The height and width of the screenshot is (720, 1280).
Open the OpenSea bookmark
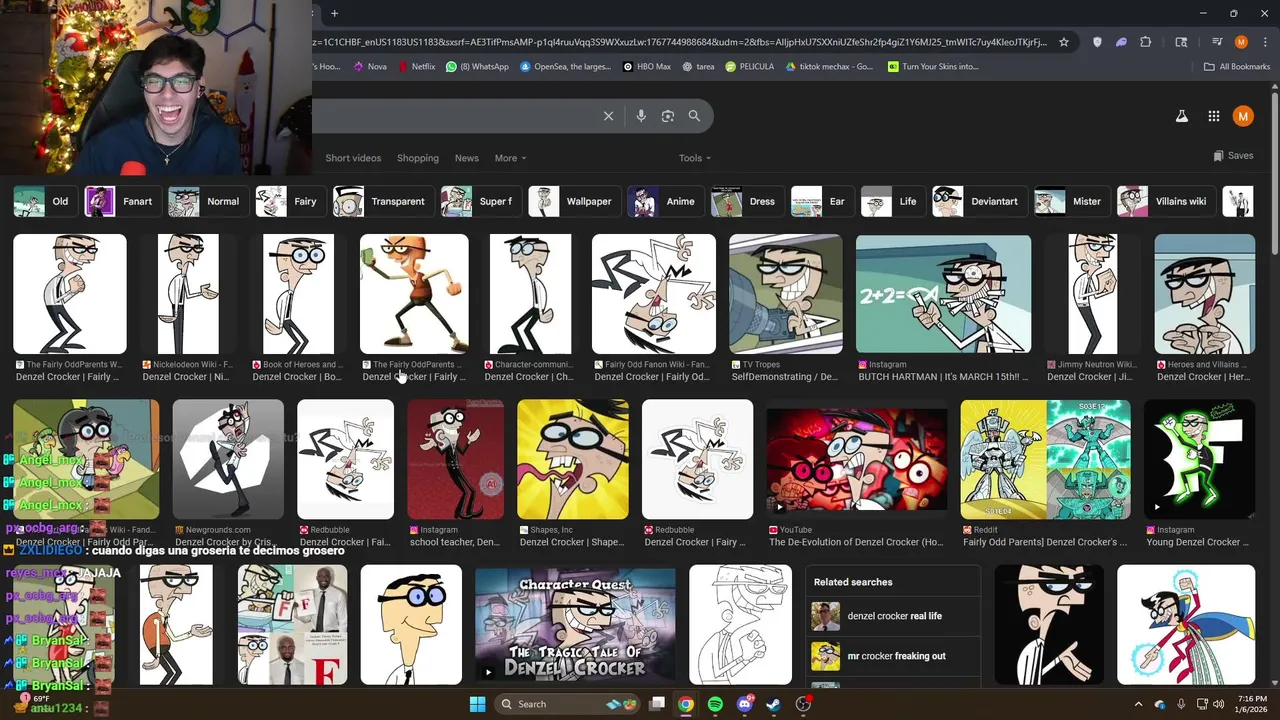coord(565,67)
